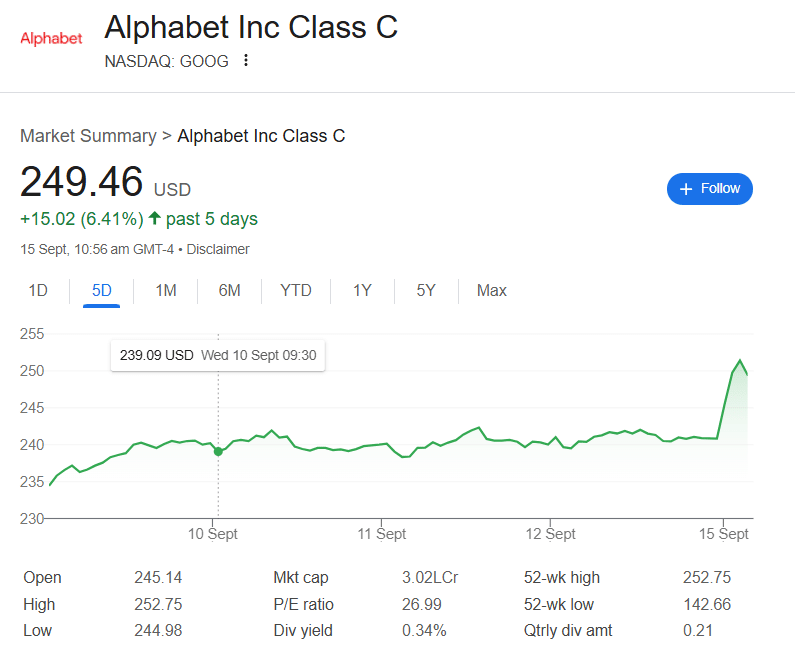Switch to the 1D time range tab
This screenshot has height=655, width=795.
pos(38,290)
